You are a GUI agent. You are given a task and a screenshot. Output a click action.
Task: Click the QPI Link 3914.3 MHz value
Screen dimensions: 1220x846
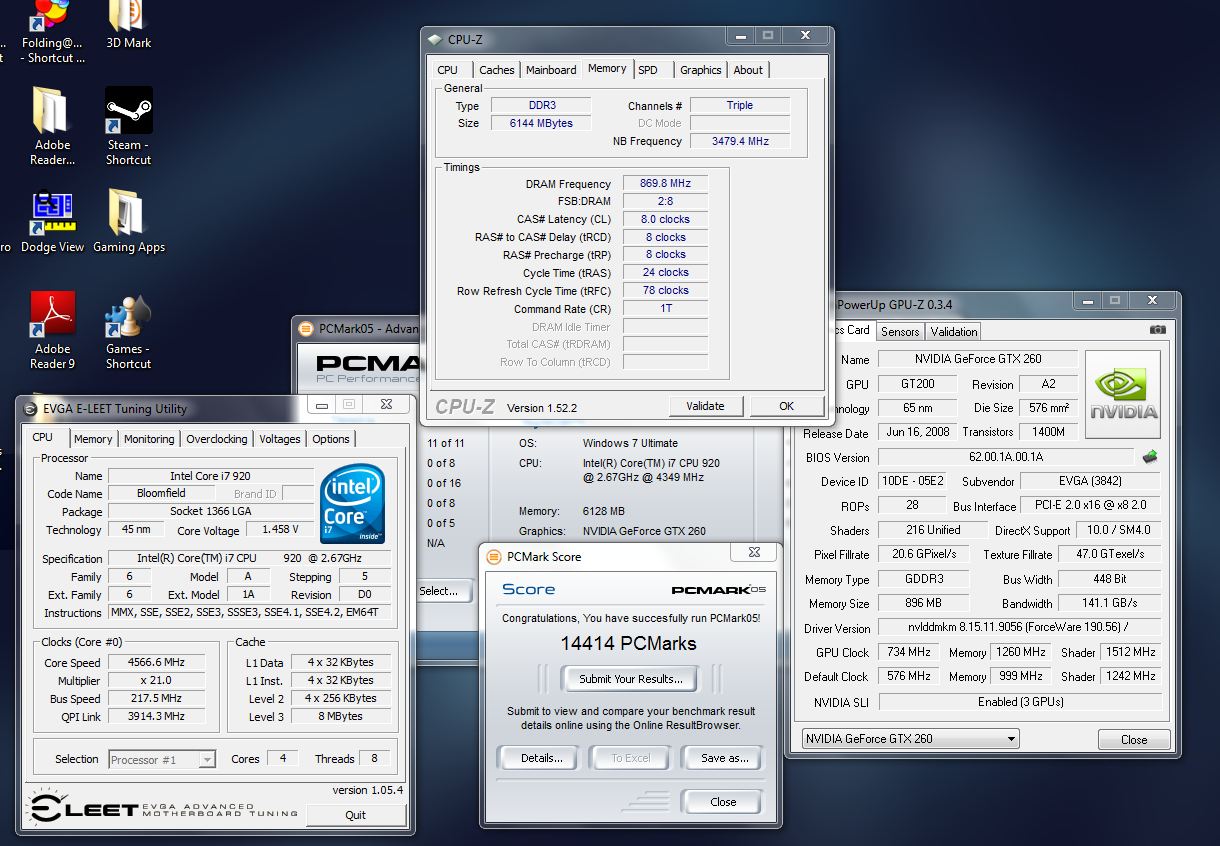pos(157,716)
